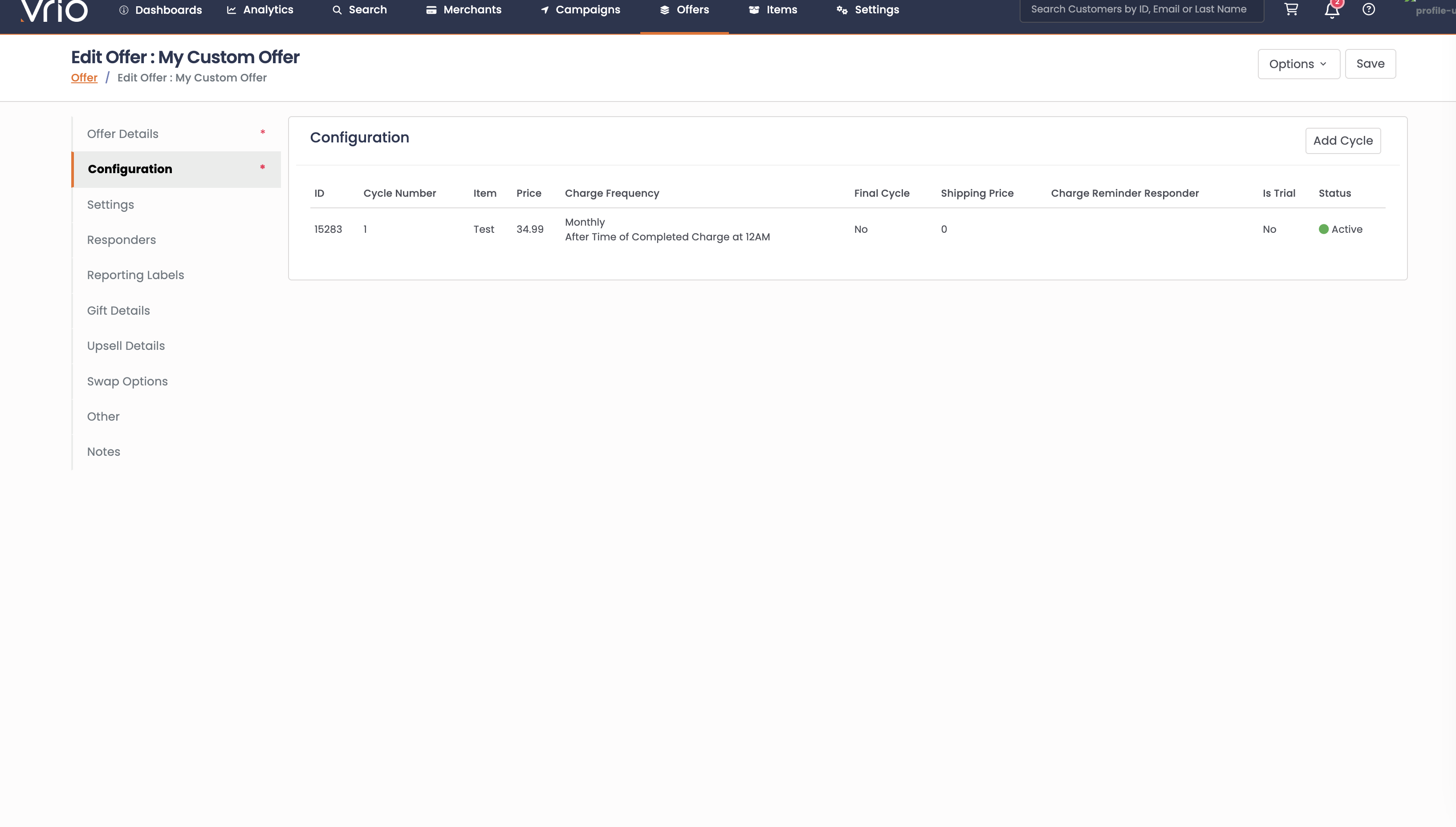This screenshot has height=827, width=1456.
Task: Click the Items box icon
Action: (754, 10)
